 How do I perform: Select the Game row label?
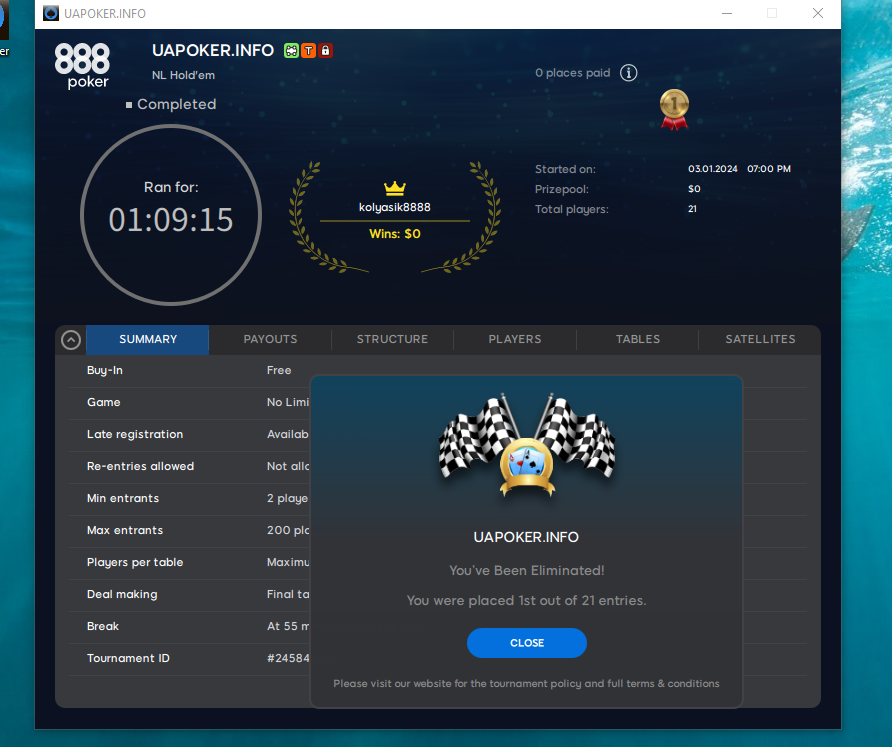(x=104, y=402)
